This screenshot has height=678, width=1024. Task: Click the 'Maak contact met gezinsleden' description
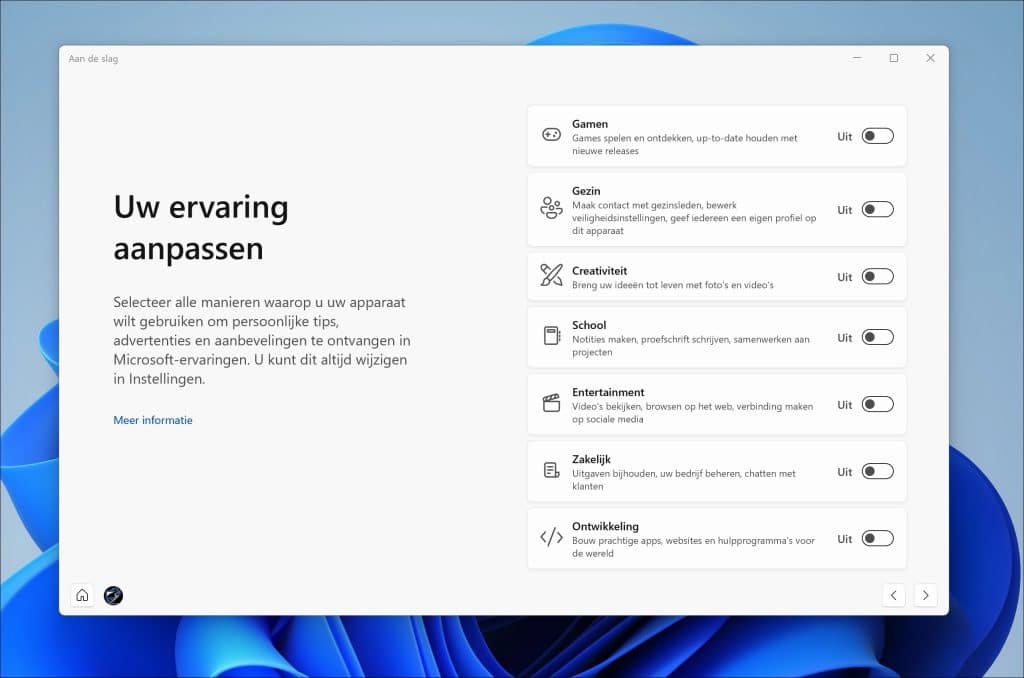point(694,218)
